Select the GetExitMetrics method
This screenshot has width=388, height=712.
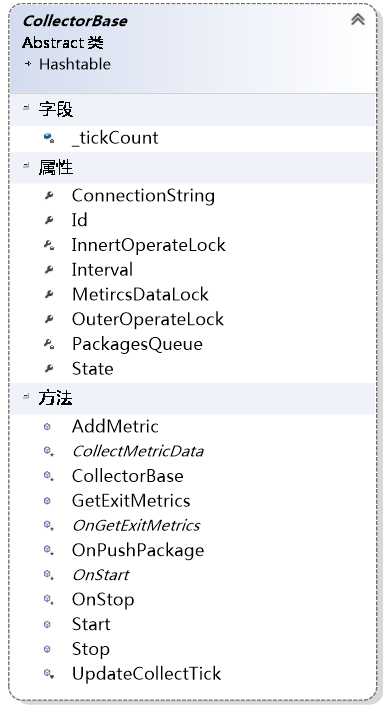[131, 500]
